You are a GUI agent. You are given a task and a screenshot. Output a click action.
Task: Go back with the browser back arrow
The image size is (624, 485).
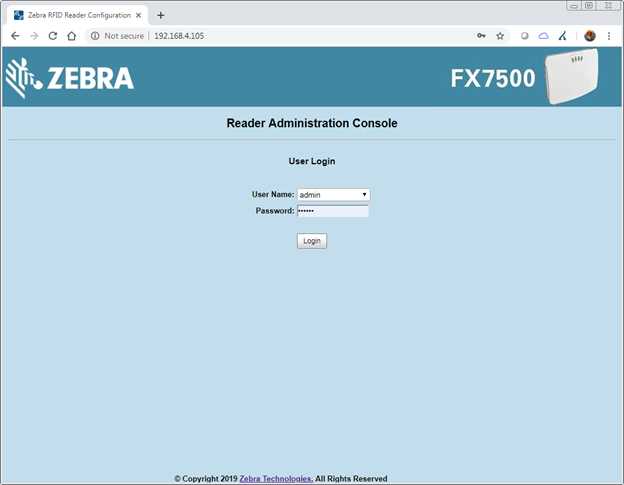pyautogui.click(x=15, y=36)
